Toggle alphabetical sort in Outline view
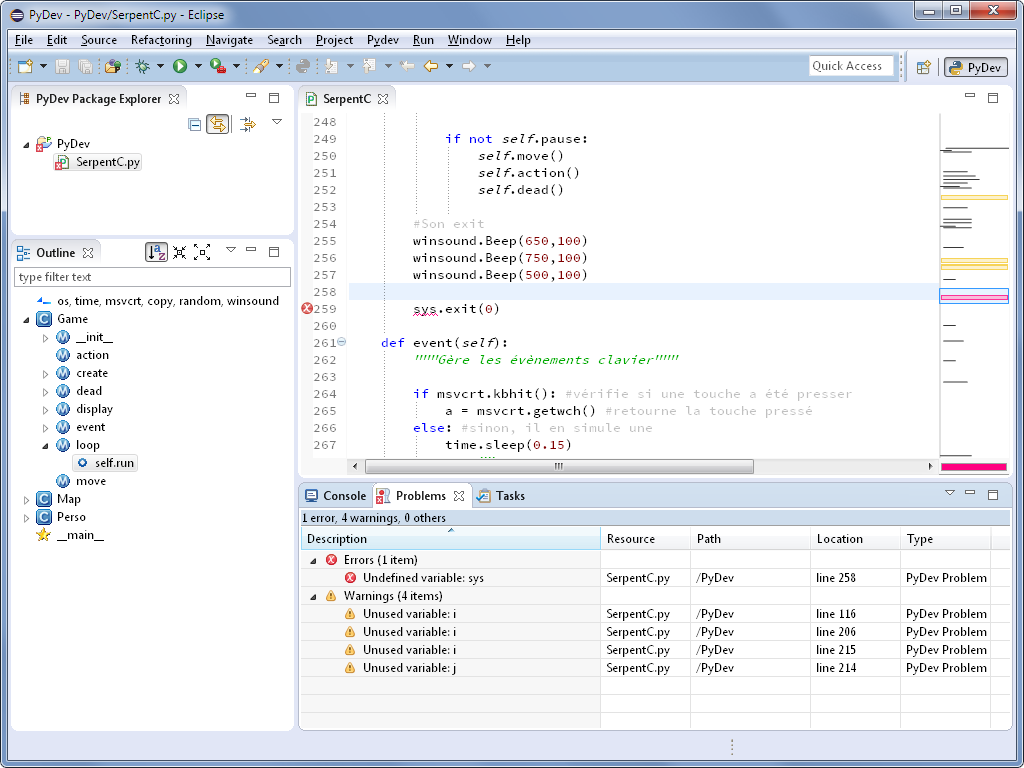Image resolution: width=1024 pixels, height=768 pixels. point(156,253)
